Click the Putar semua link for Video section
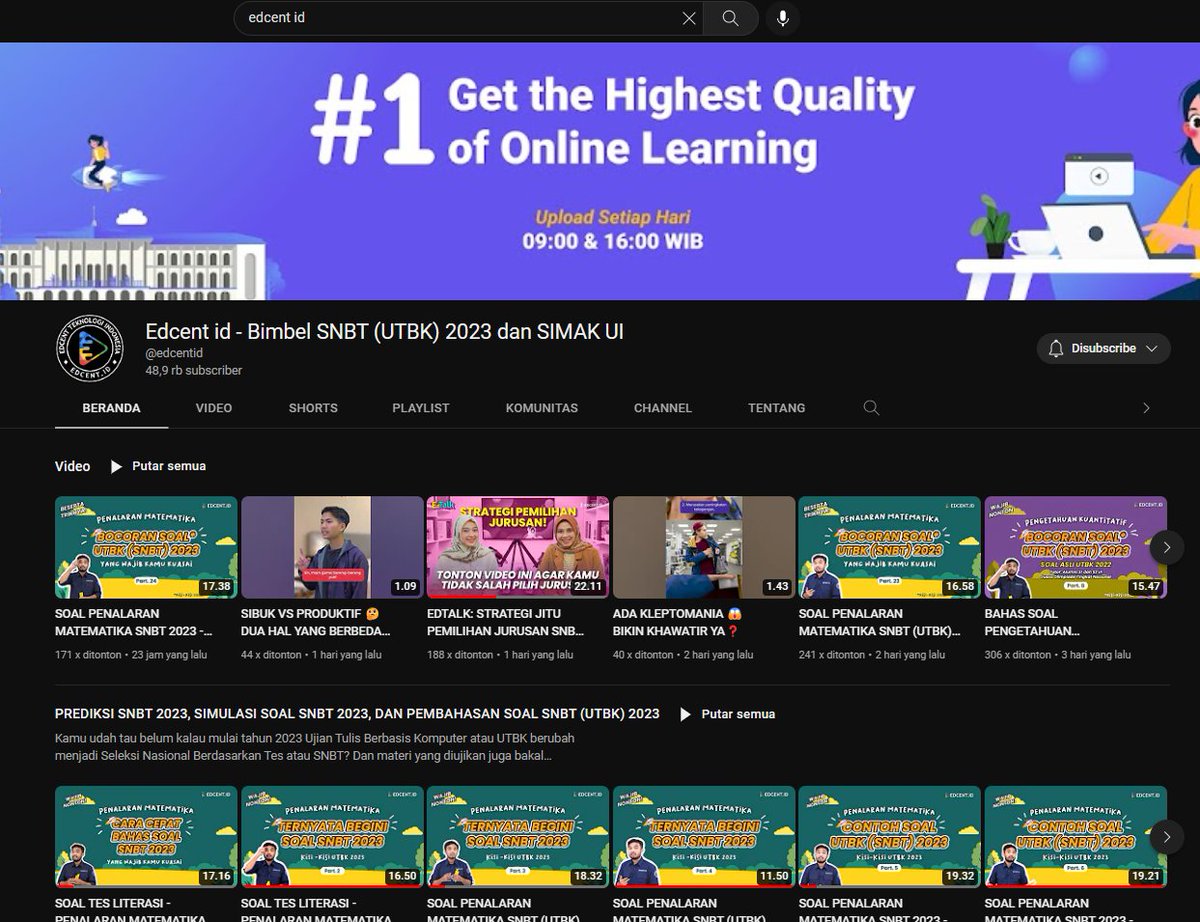The height and width of the screenshot is (922, 1200). click(x=169, y=466)
